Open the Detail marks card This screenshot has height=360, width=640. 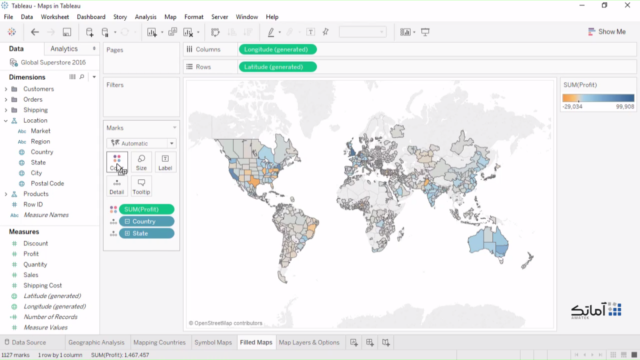[117, 186]
